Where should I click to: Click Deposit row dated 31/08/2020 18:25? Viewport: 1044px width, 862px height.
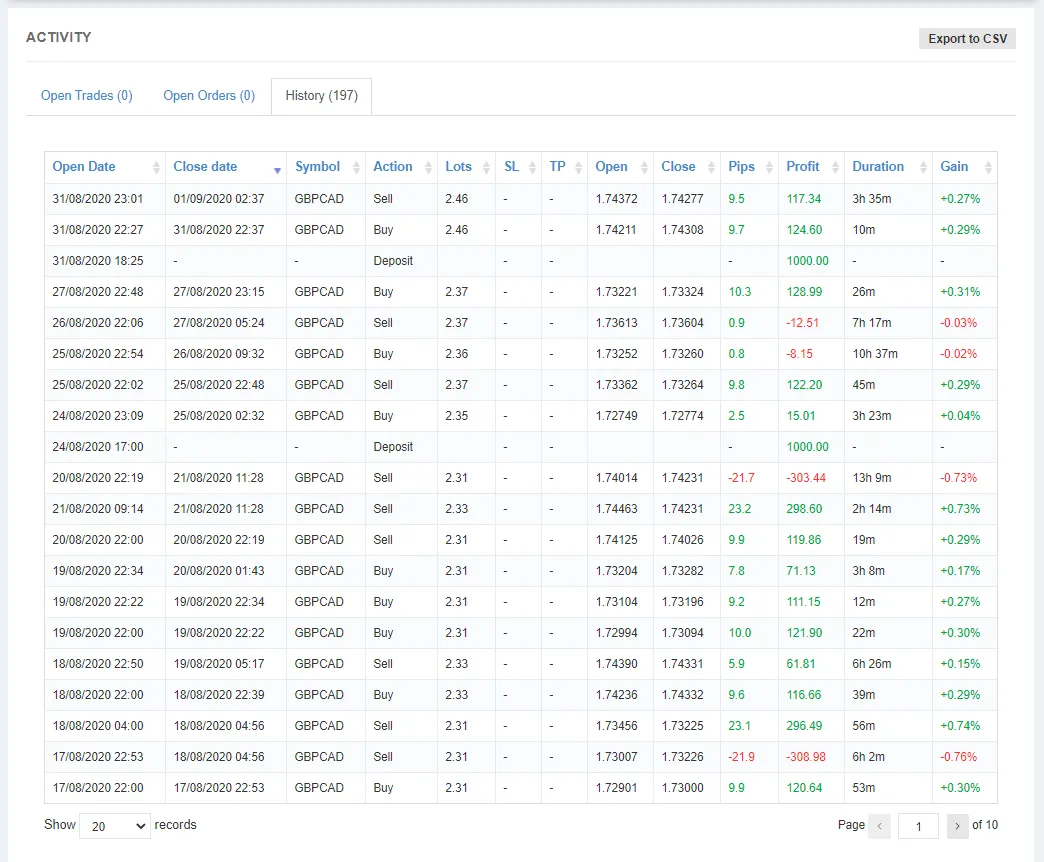(521, 261)
